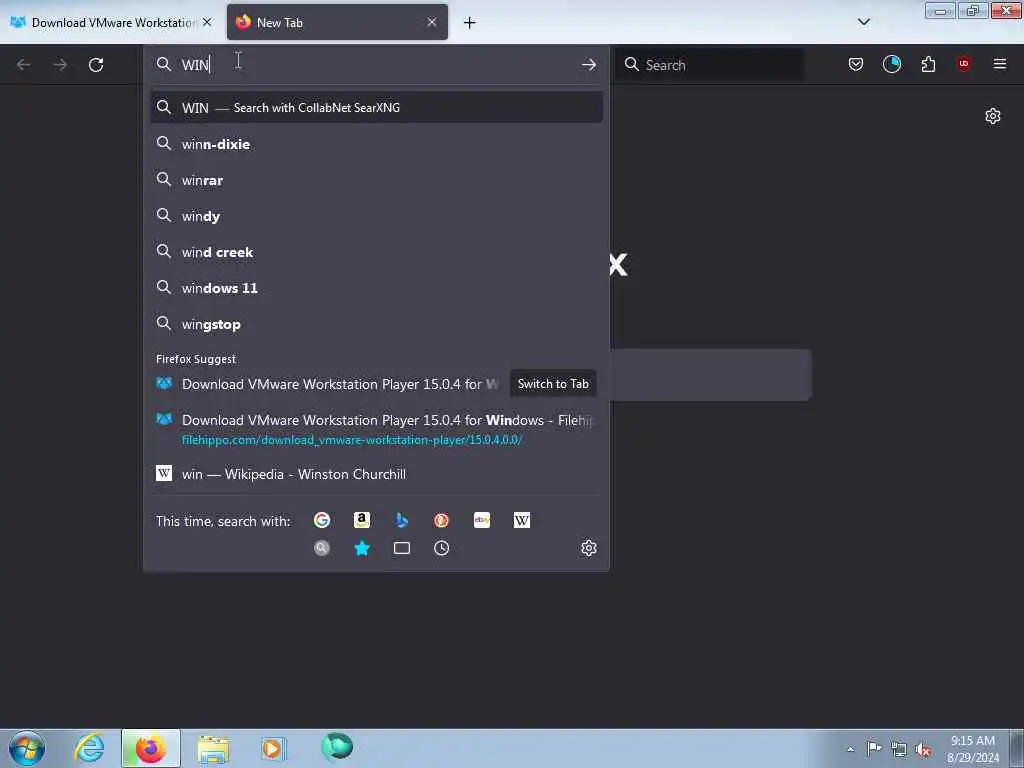Open a new tab with plus button
The height and width of the screenshot is (768, 1024).
coord(470,23)
